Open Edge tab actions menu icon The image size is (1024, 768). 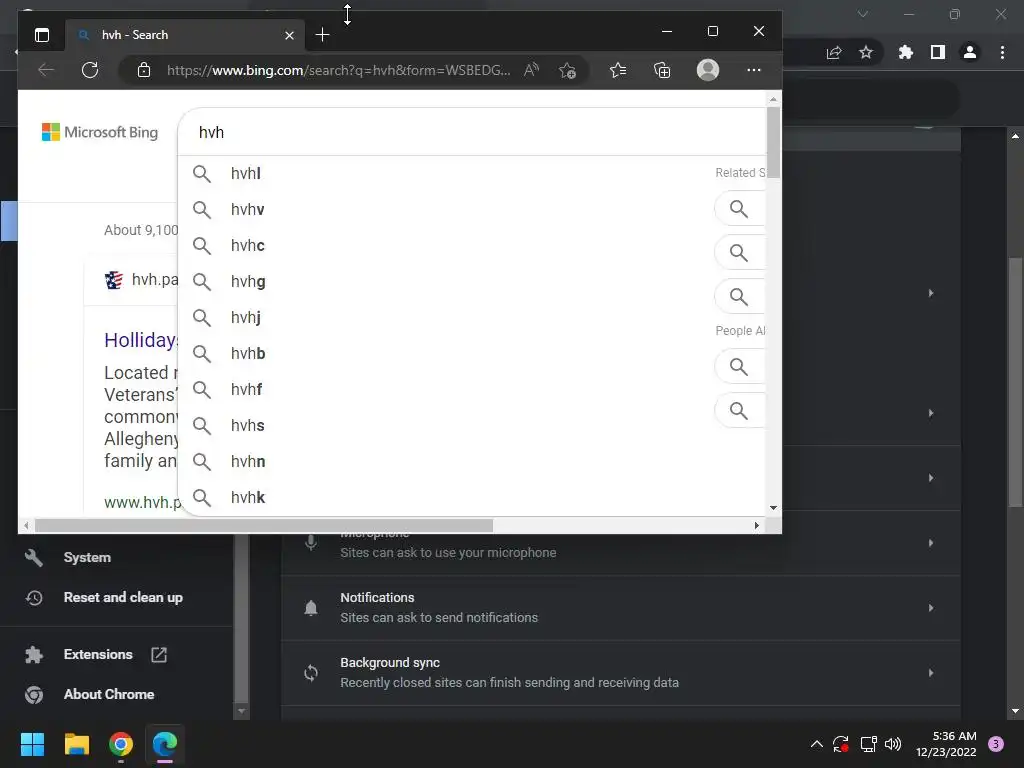42,35
